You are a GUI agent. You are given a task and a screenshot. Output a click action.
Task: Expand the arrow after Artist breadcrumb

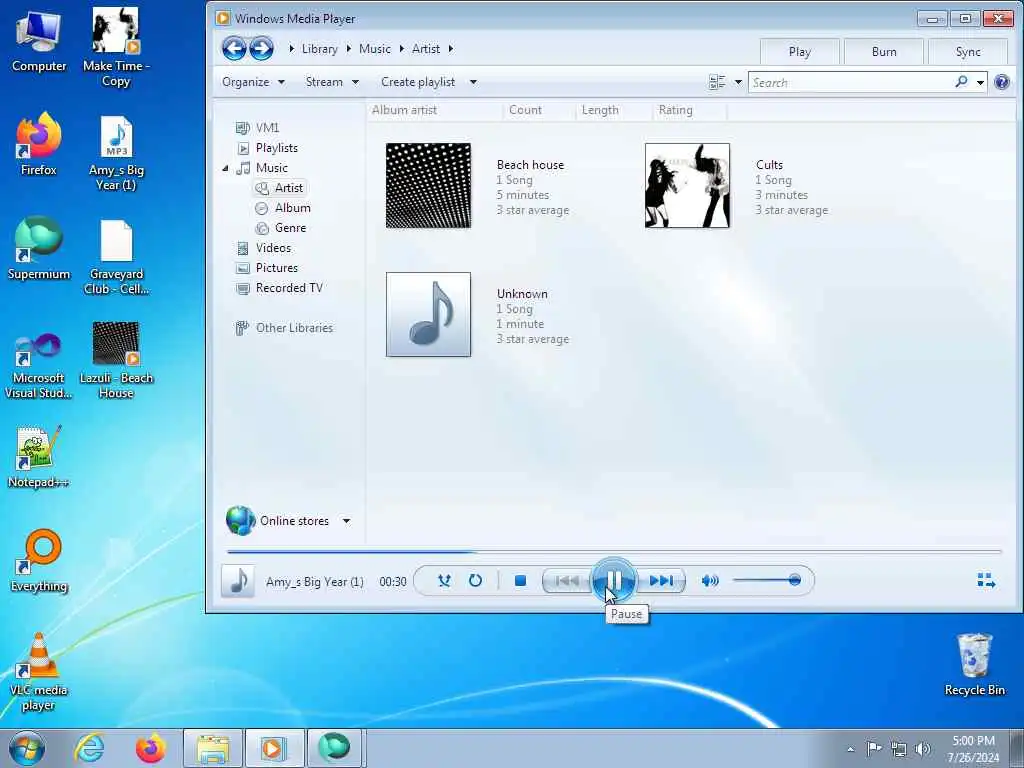(x=451, y=49)
